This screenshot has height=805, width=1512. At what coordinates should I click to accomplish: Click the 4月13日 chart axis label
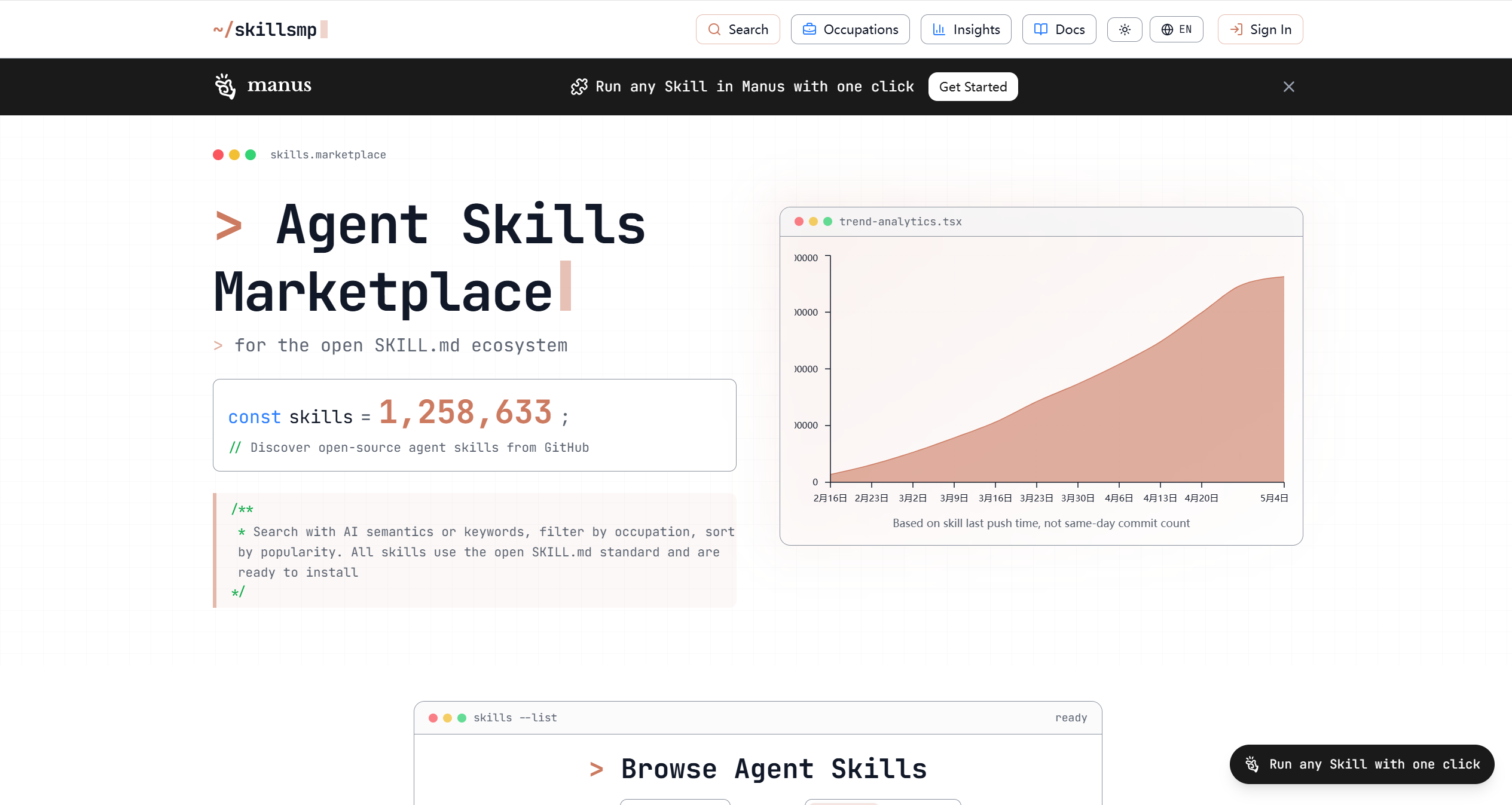click(1160, 498)
